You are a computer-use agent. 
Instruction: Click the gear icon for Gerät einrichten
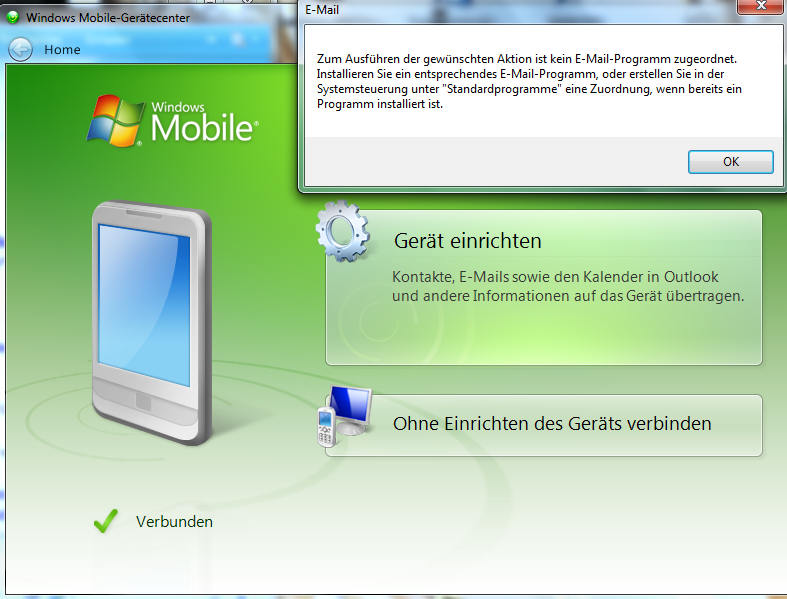pos(343,231)
